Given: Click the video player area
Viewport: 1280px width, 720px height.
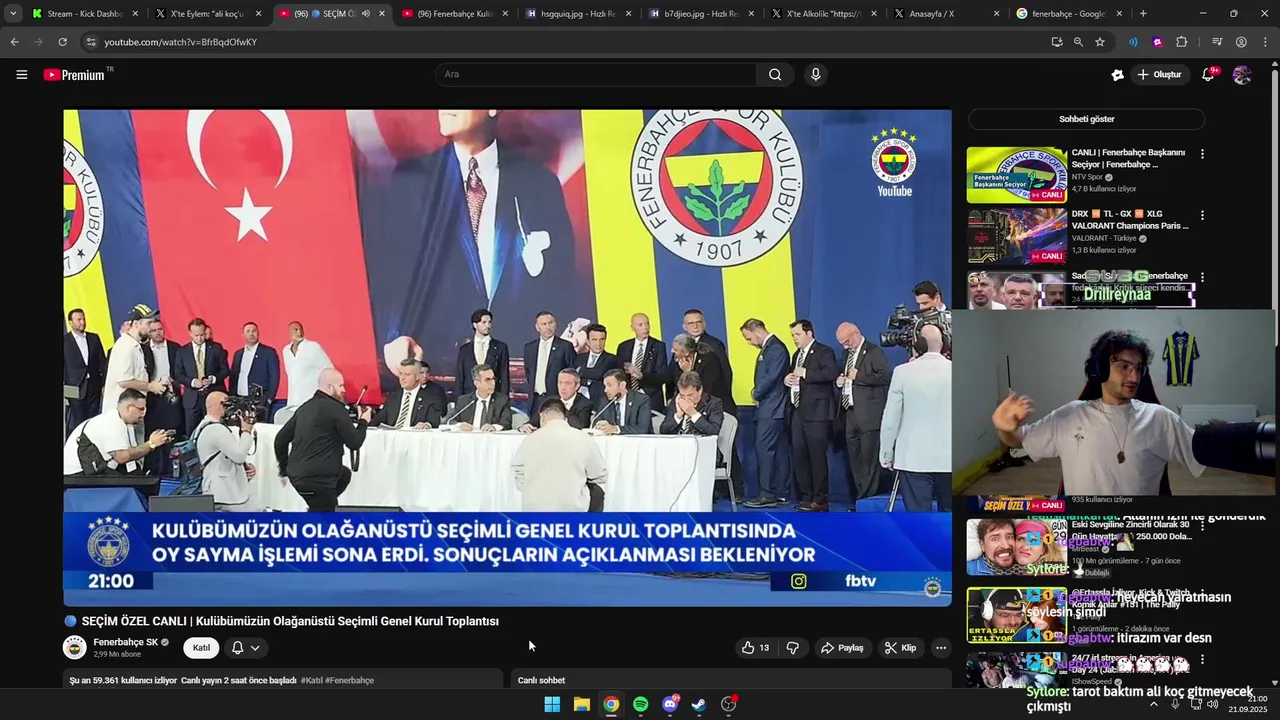Looking at the screenshot, I should [507, 357].
